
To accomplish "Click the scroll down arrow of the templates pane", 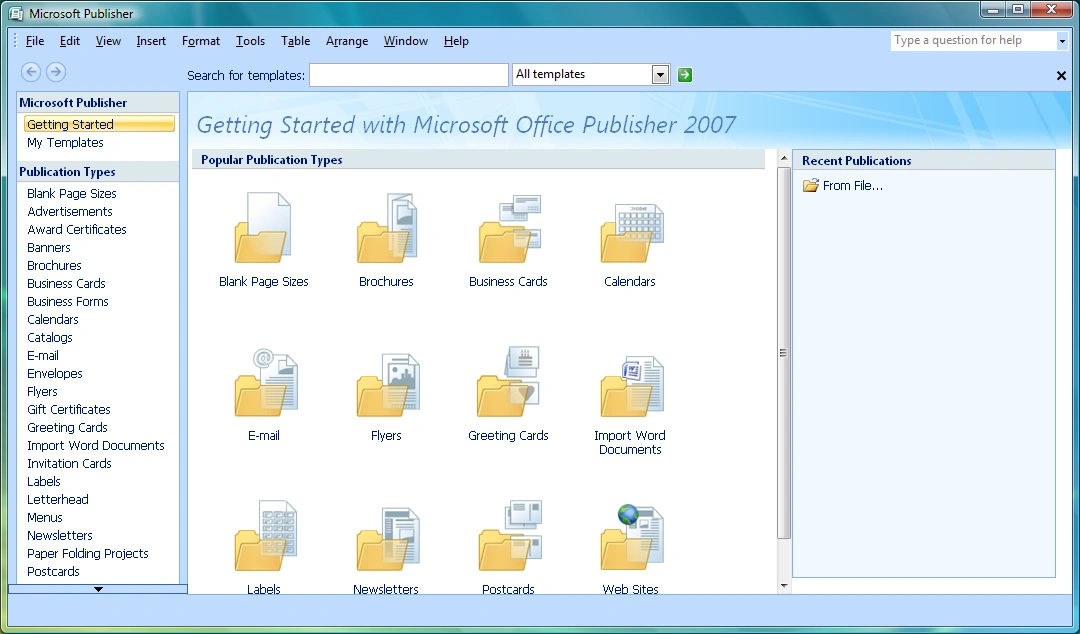I will (784, 586).
